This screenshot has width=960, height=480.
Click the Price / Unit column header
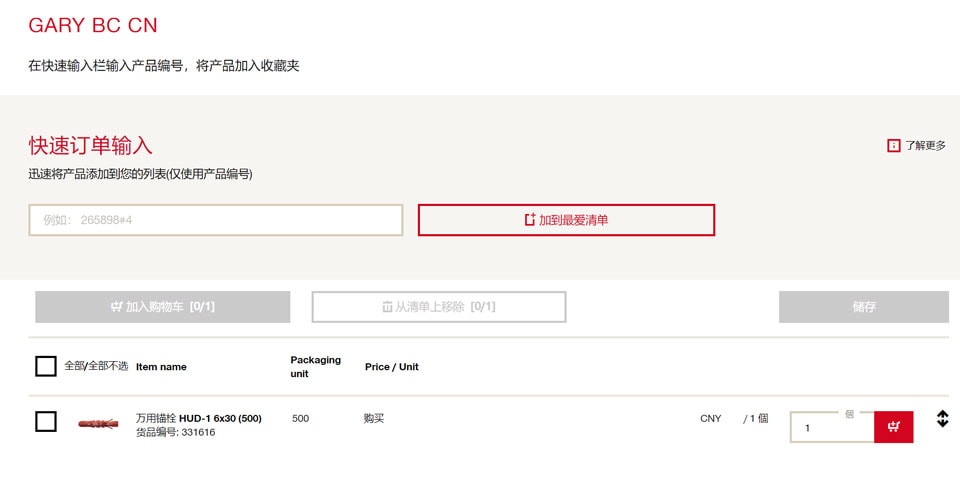click(392, 367)
